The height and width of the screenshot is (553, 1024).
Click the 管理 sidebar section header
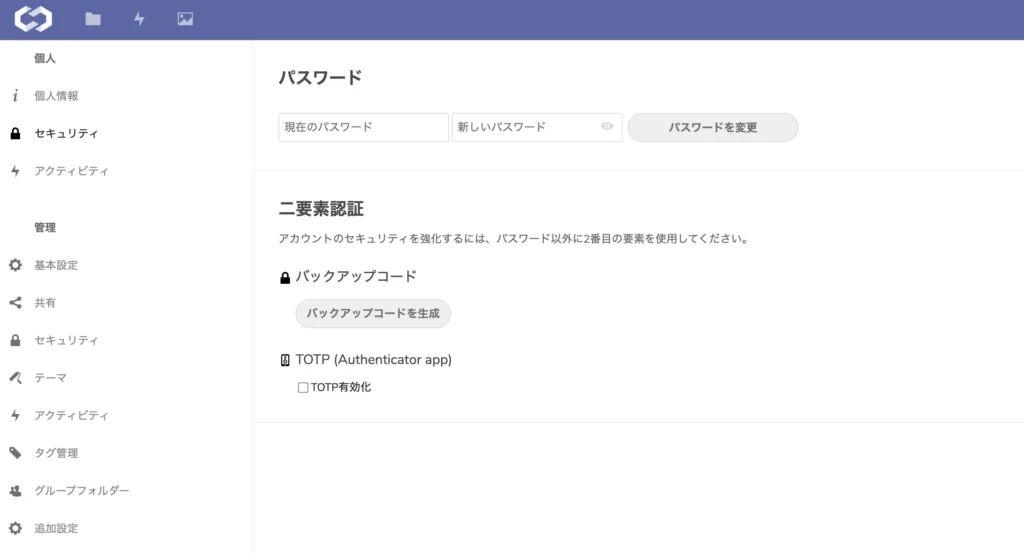(x=45, y=228)
